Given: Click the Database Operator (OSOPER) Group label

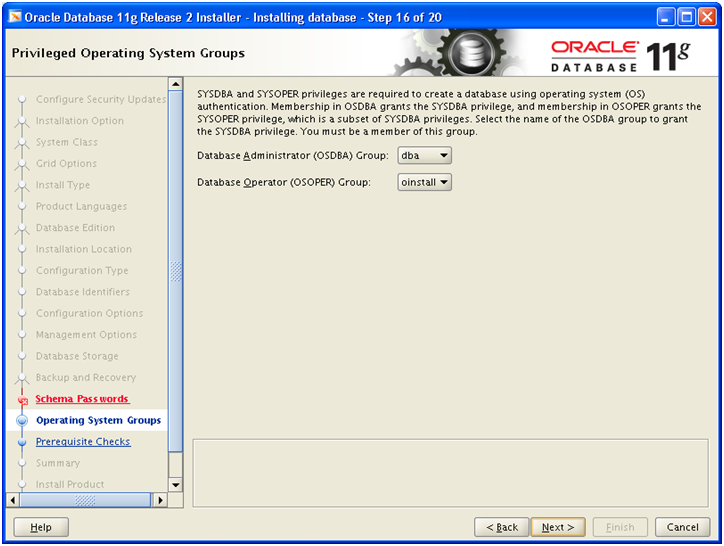Looking at the screenshot, I should [x=284, y=182].
